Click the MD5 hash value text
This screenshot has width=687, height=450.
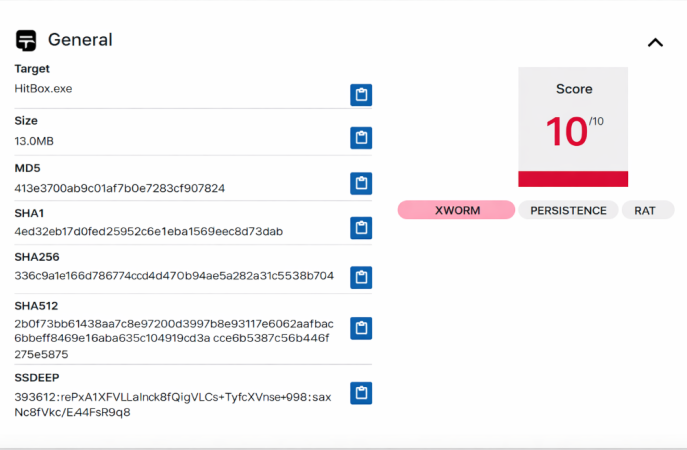click(120, 188)
